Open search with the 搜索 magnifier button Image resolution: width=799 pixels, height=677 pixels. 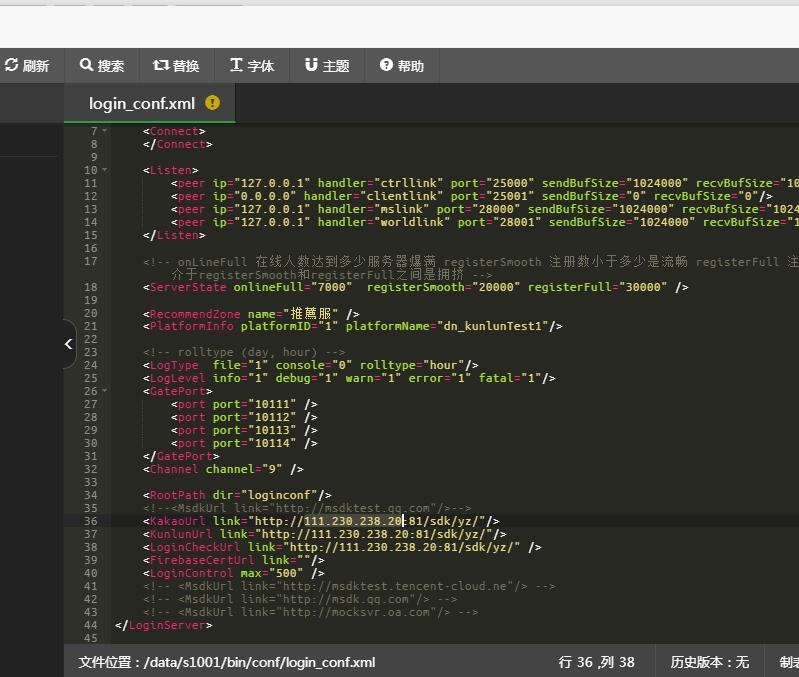click(x=102, y=66)
